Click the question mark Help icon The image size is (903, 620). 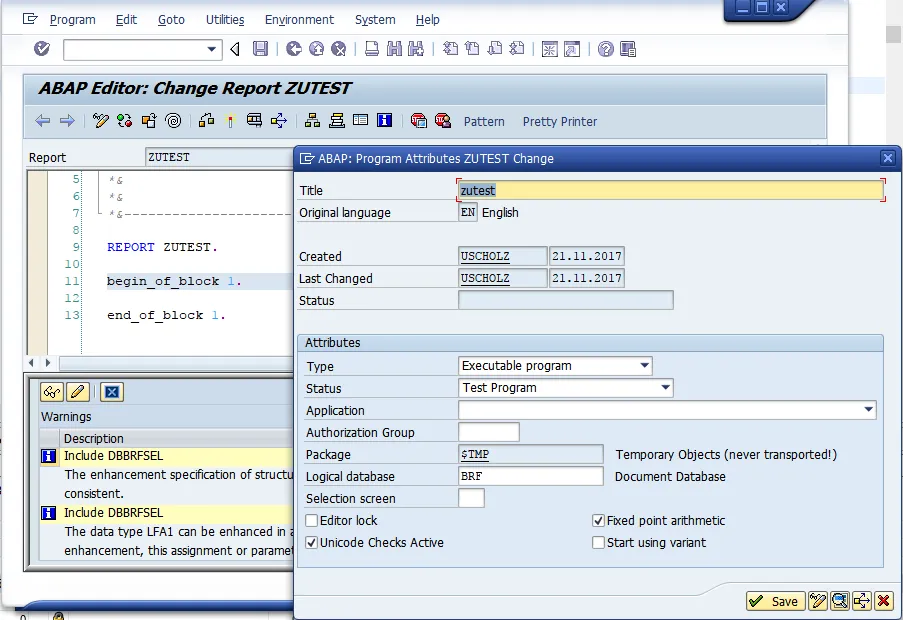coord(605,49)
